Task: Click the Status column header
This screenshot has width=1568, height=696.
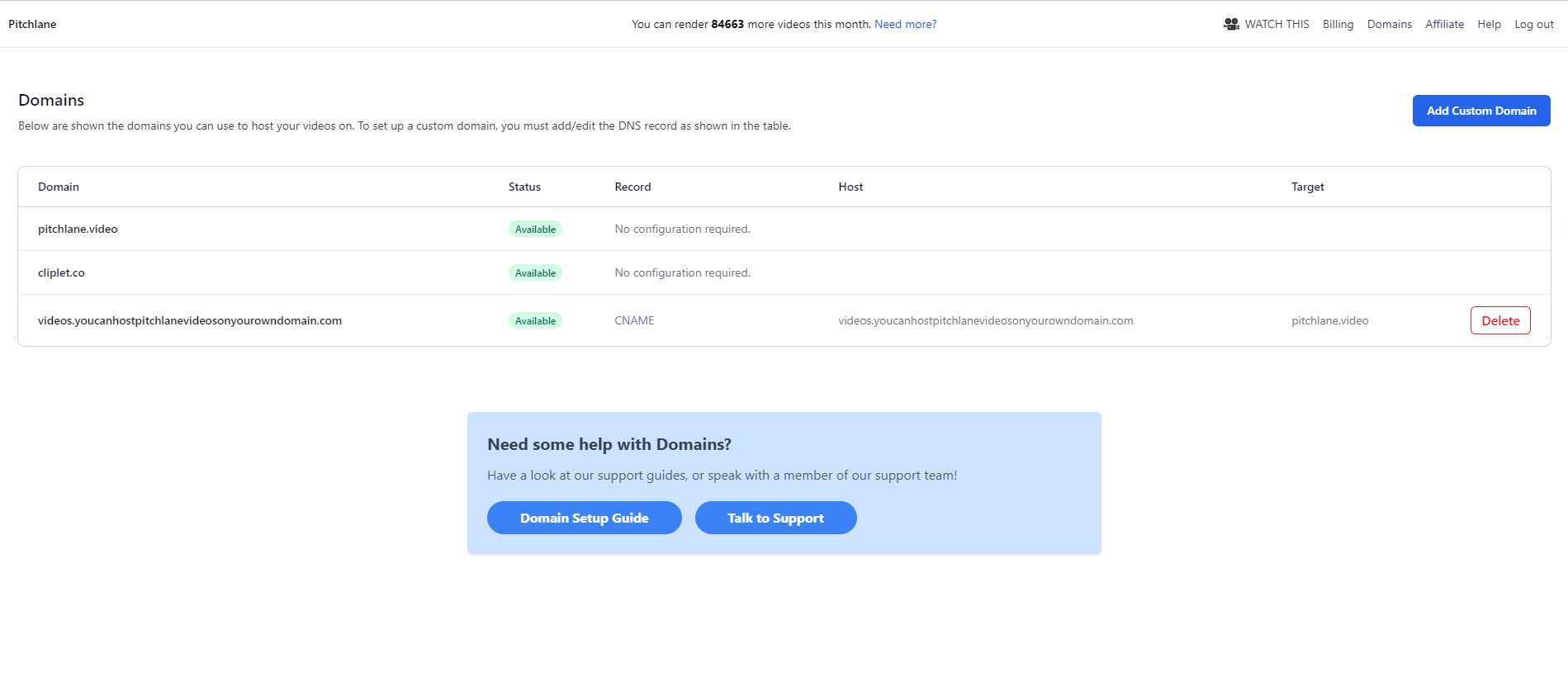Action: [524, 187]
